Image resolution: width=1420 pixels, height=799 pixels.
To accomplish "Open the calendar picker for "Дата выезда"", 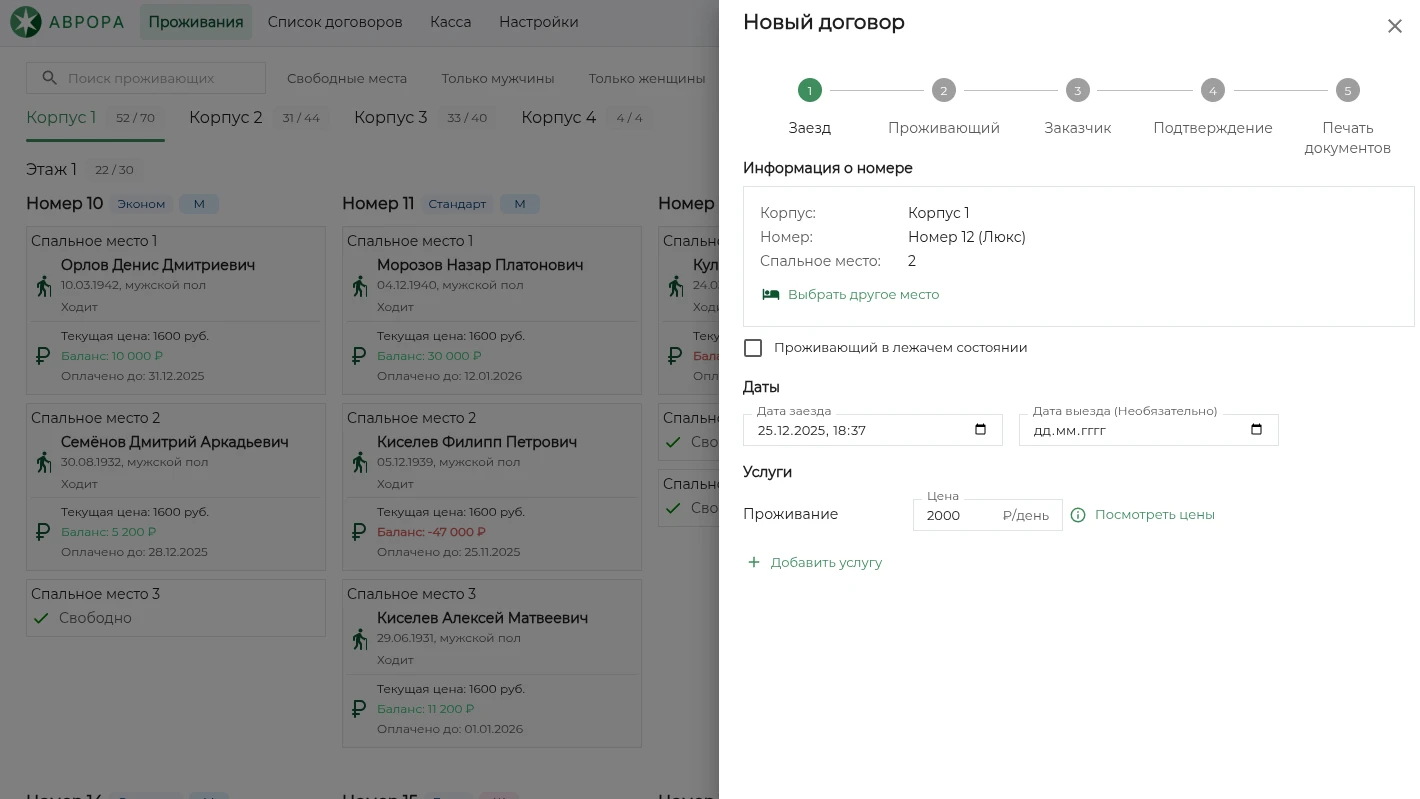I will [x=1256, y=430].
